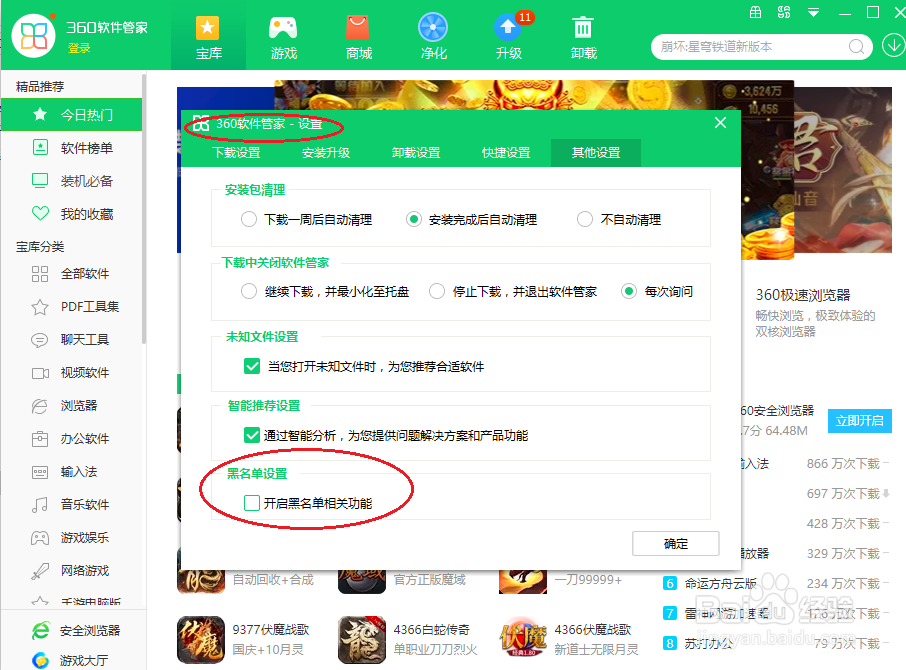Switch to 快捷设置 tab
Viewport: 906px width, 670px height.
(506, 152)
